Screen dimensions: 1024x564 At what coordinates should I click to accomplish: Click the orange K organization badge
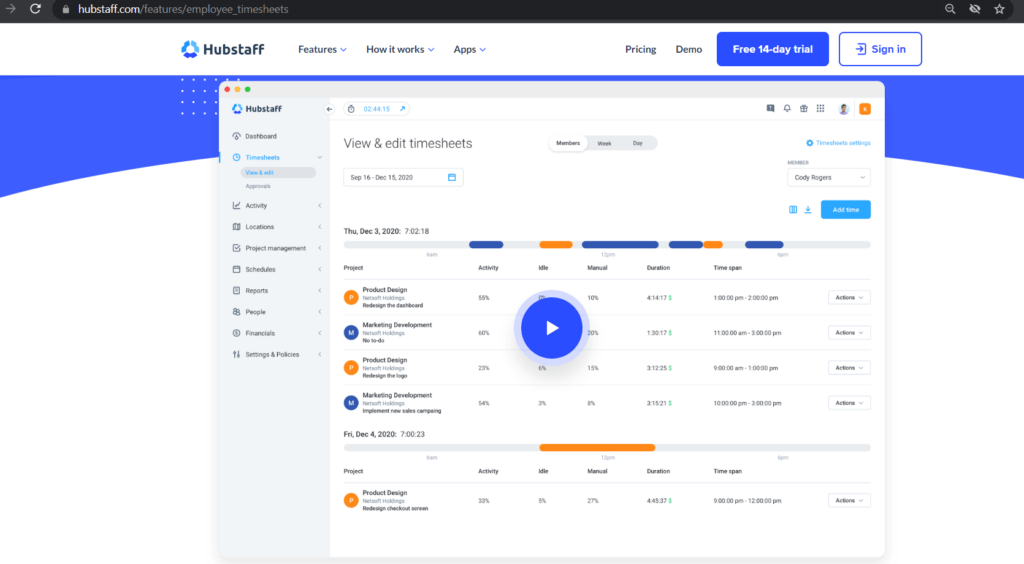(865, 109)
